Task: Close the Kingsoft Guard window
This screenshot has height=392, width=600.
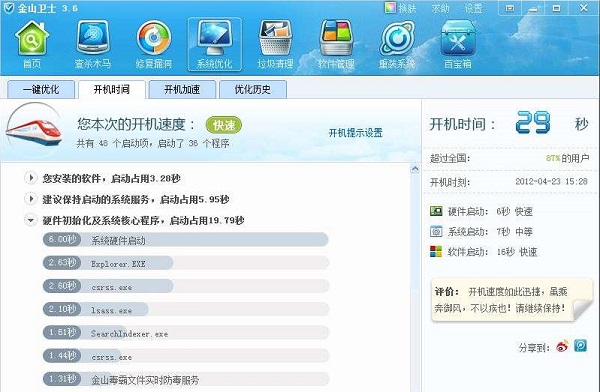Action: coord(583,8)
